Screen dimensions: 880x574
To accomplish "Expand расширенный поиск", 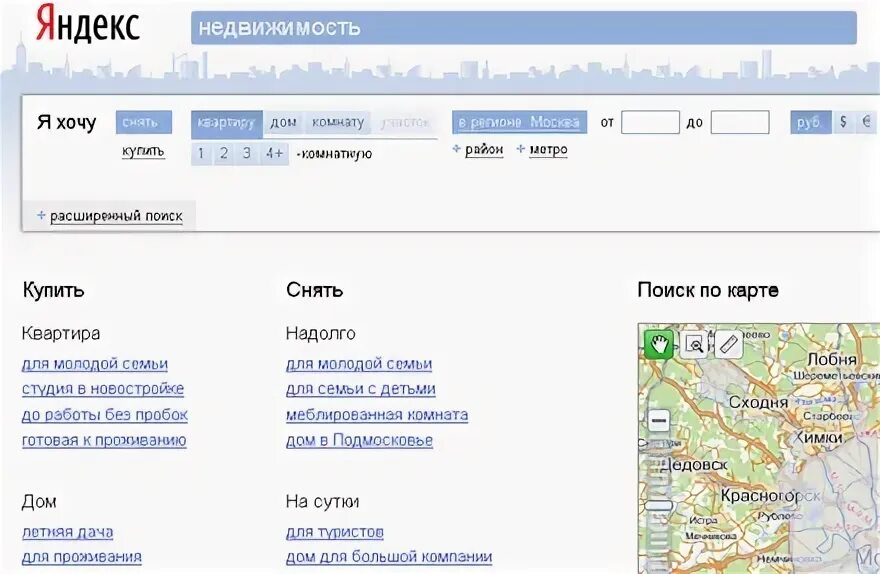I will (116, 216).
